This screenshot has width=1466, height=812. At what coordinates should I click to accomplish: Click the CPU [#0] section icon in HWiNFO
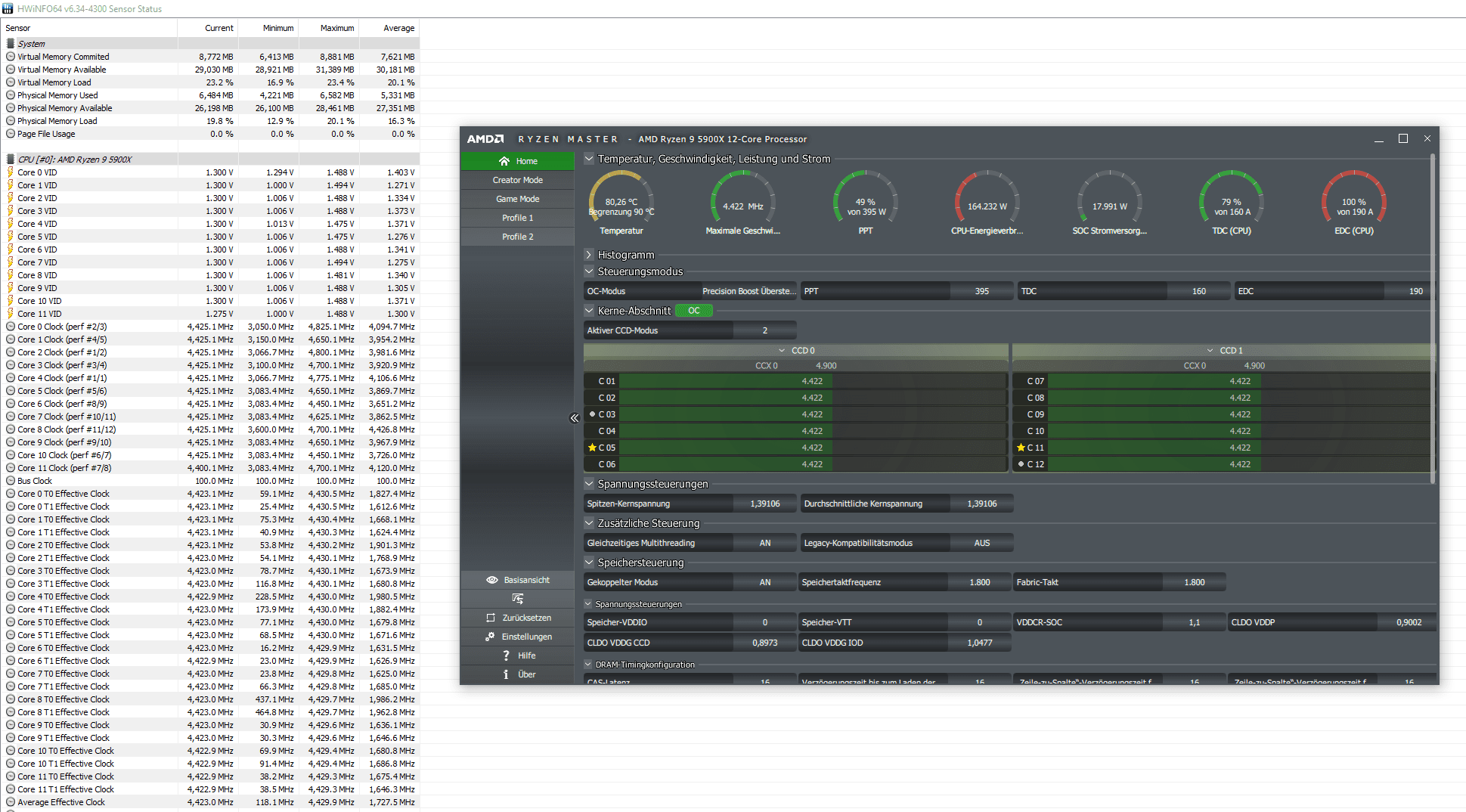(11, 160)
